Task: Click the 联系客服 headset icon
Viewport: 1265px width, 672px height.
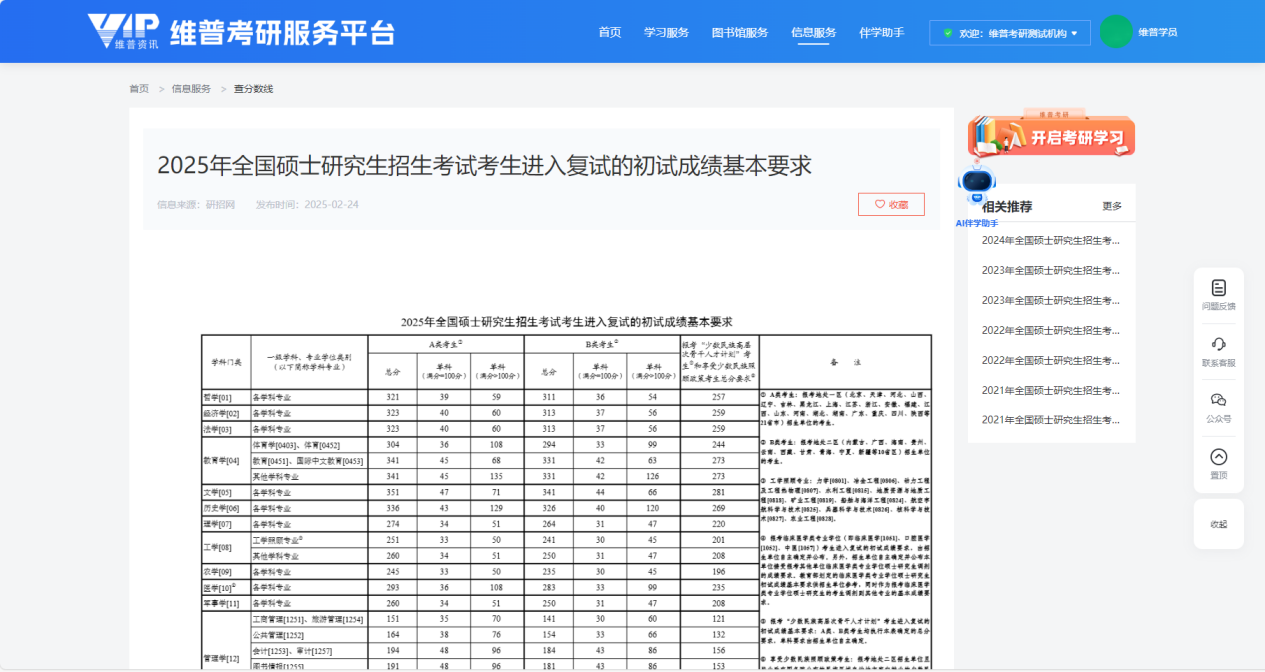Action: 1218,345
